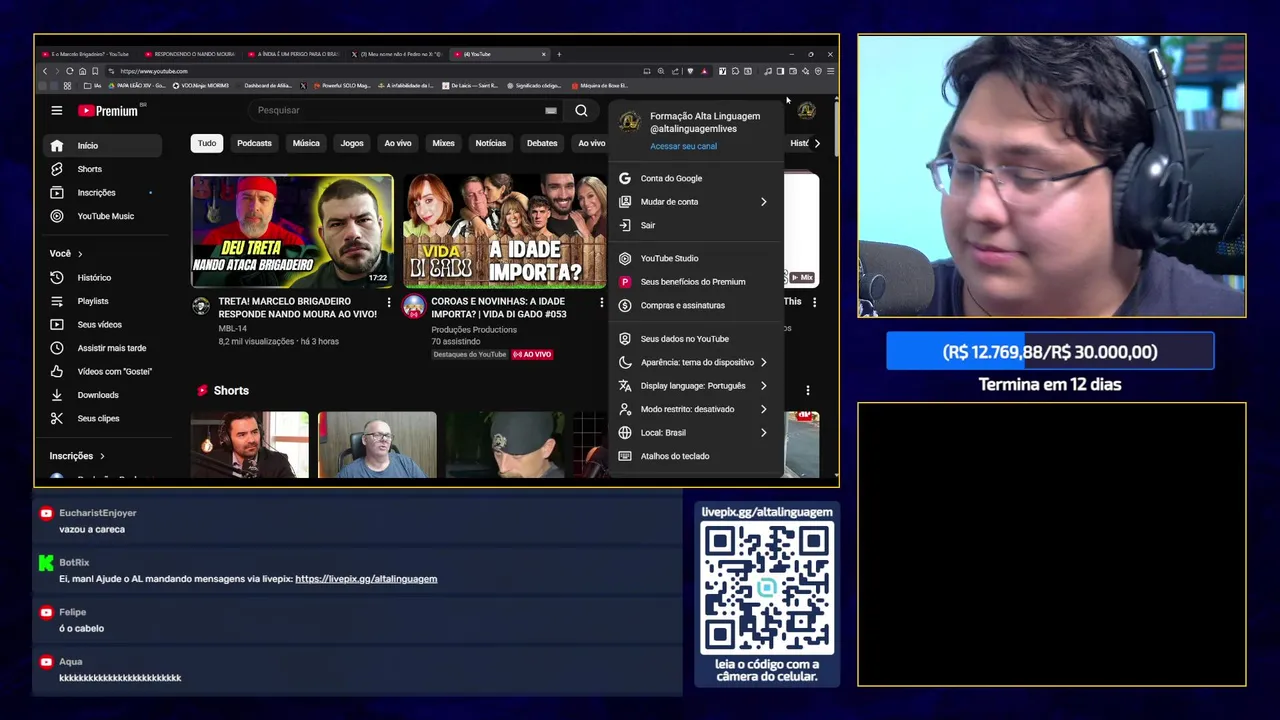Select the Música filter chip
The width and height of the screenshot is (1280, 720).
click(306, 143)
